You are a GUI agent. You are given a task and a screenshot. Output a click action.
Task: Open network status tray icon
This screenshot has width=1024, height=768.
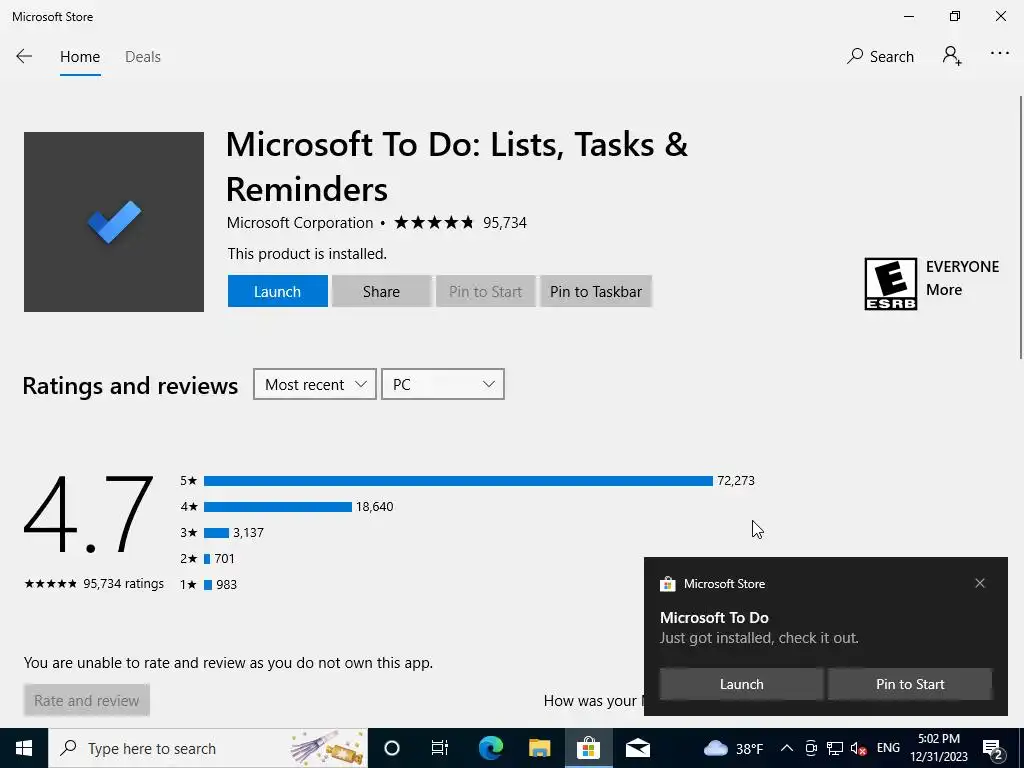click(x=835, y=748)
